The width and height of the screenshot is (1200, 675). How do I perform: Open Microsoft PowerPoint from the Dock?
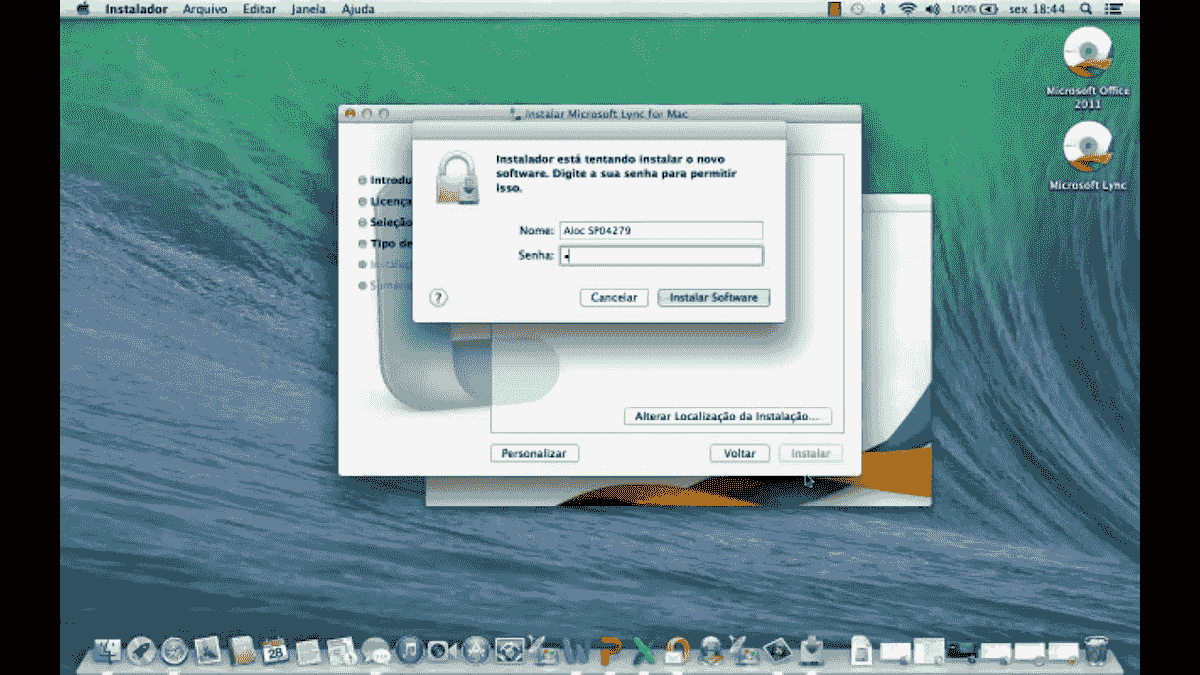point(608,652)
